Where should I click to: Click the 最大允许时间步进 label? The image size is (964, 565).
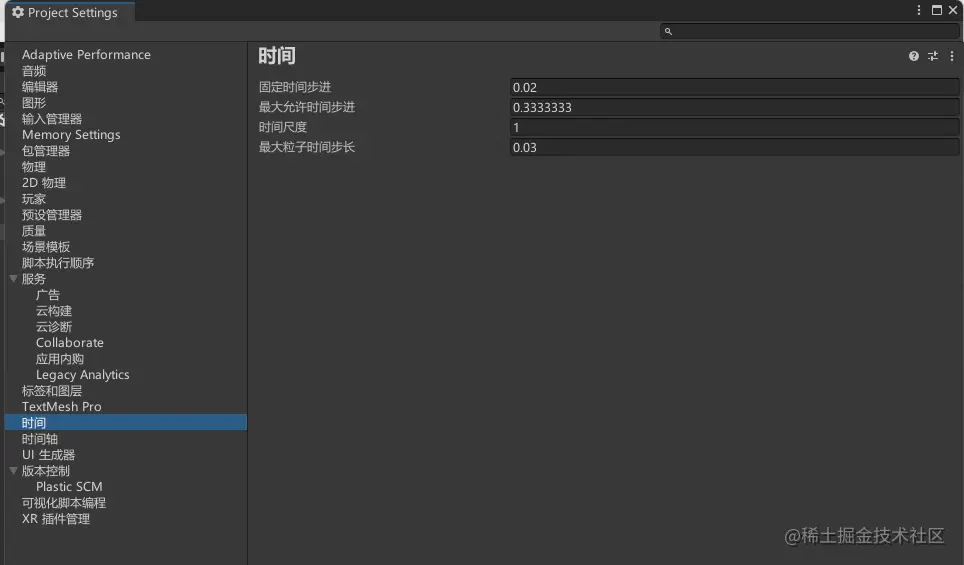tap(306, 107)
